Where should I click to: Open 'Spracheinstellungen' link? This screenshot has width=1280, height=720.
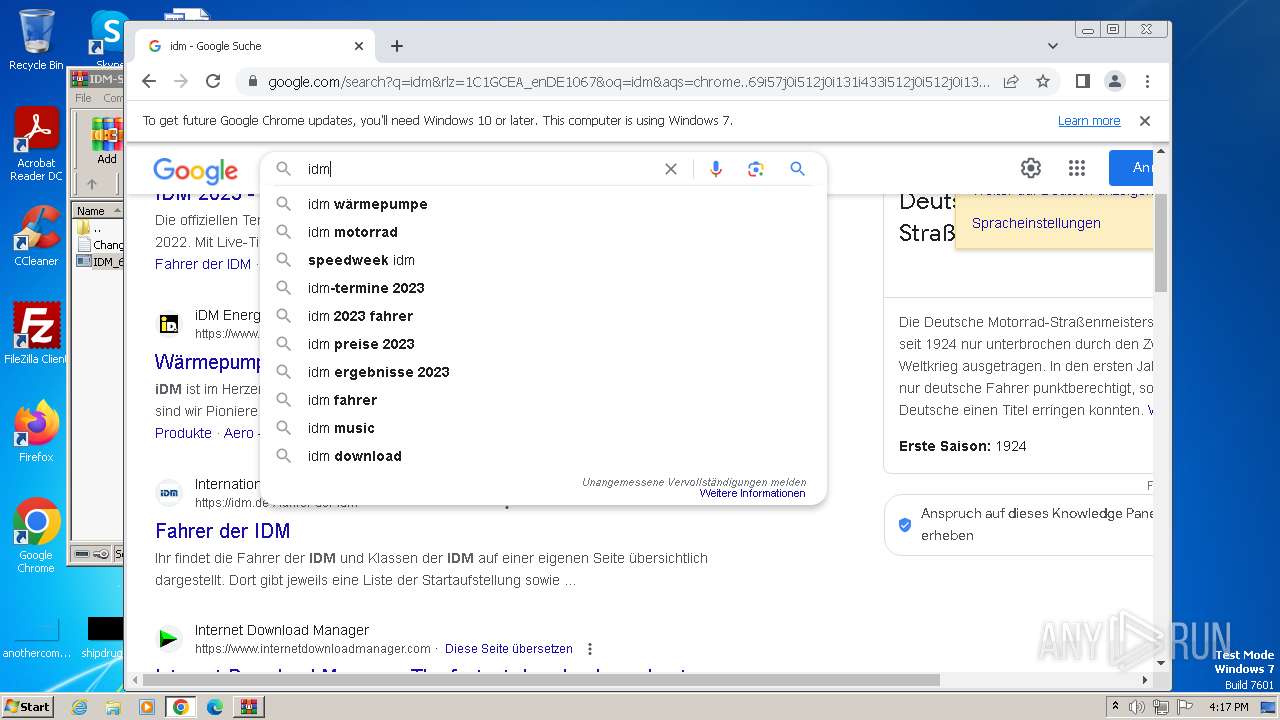coord(1036,223)
